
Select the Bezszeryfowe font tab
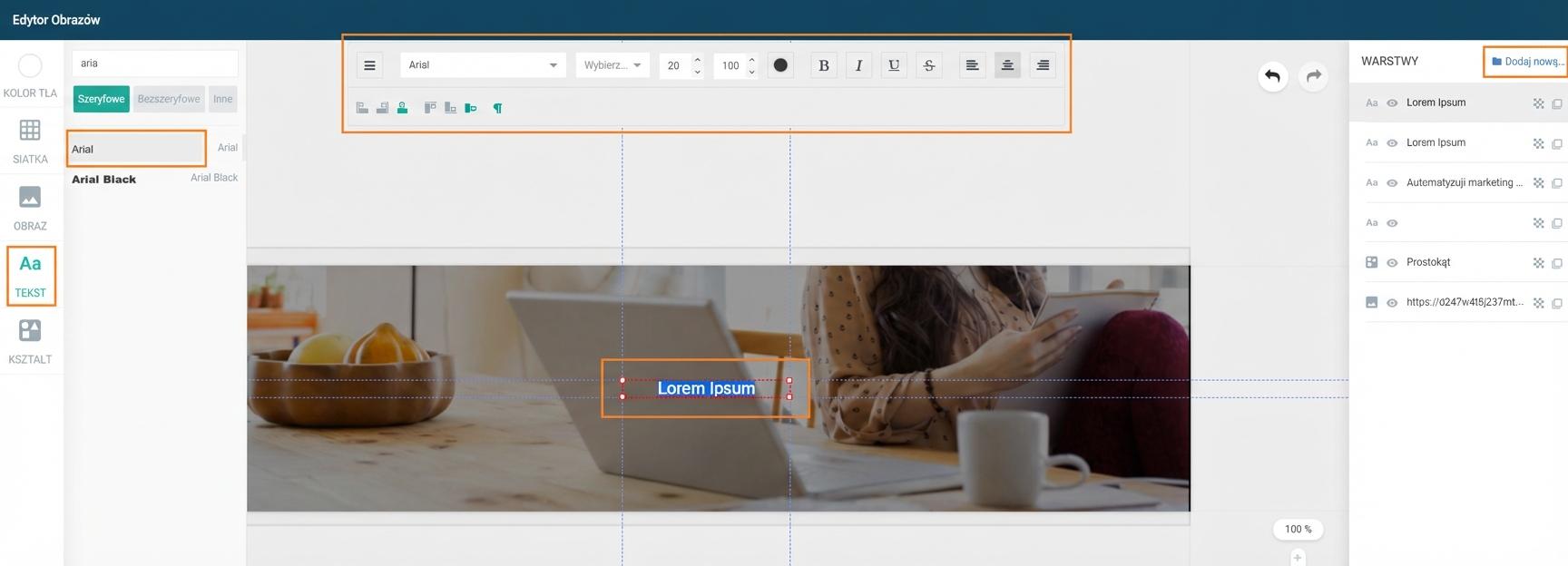[x=169, y=99]
